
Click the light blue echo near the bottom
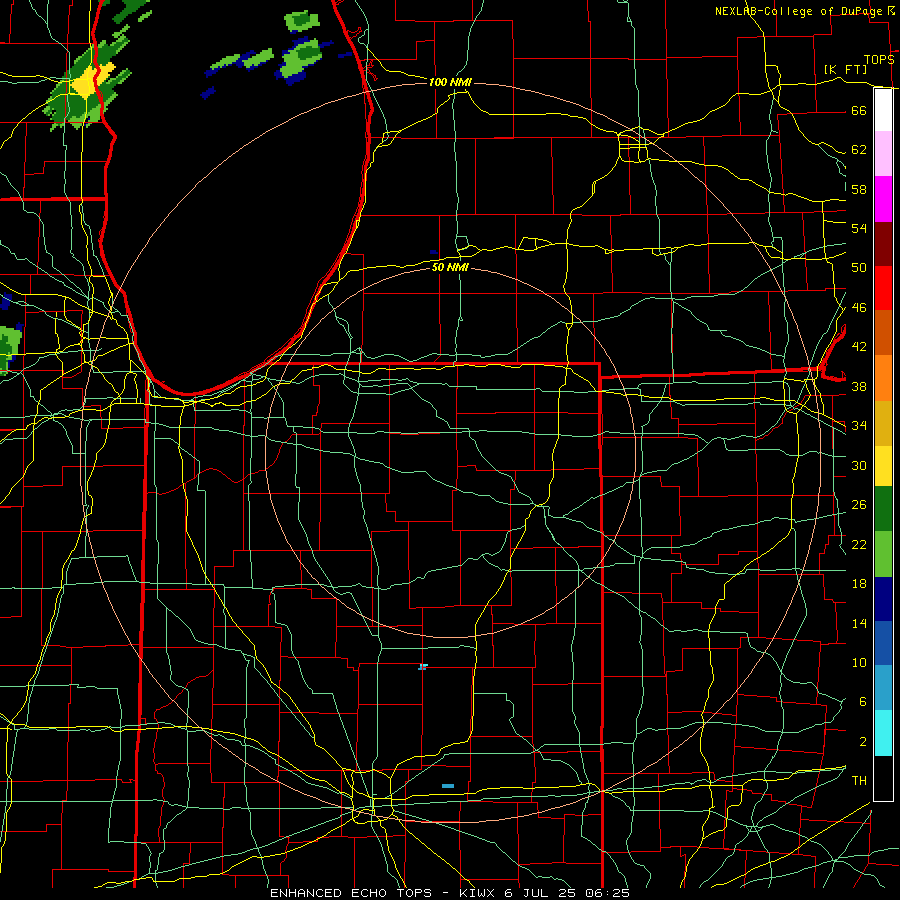coord(448,786)
